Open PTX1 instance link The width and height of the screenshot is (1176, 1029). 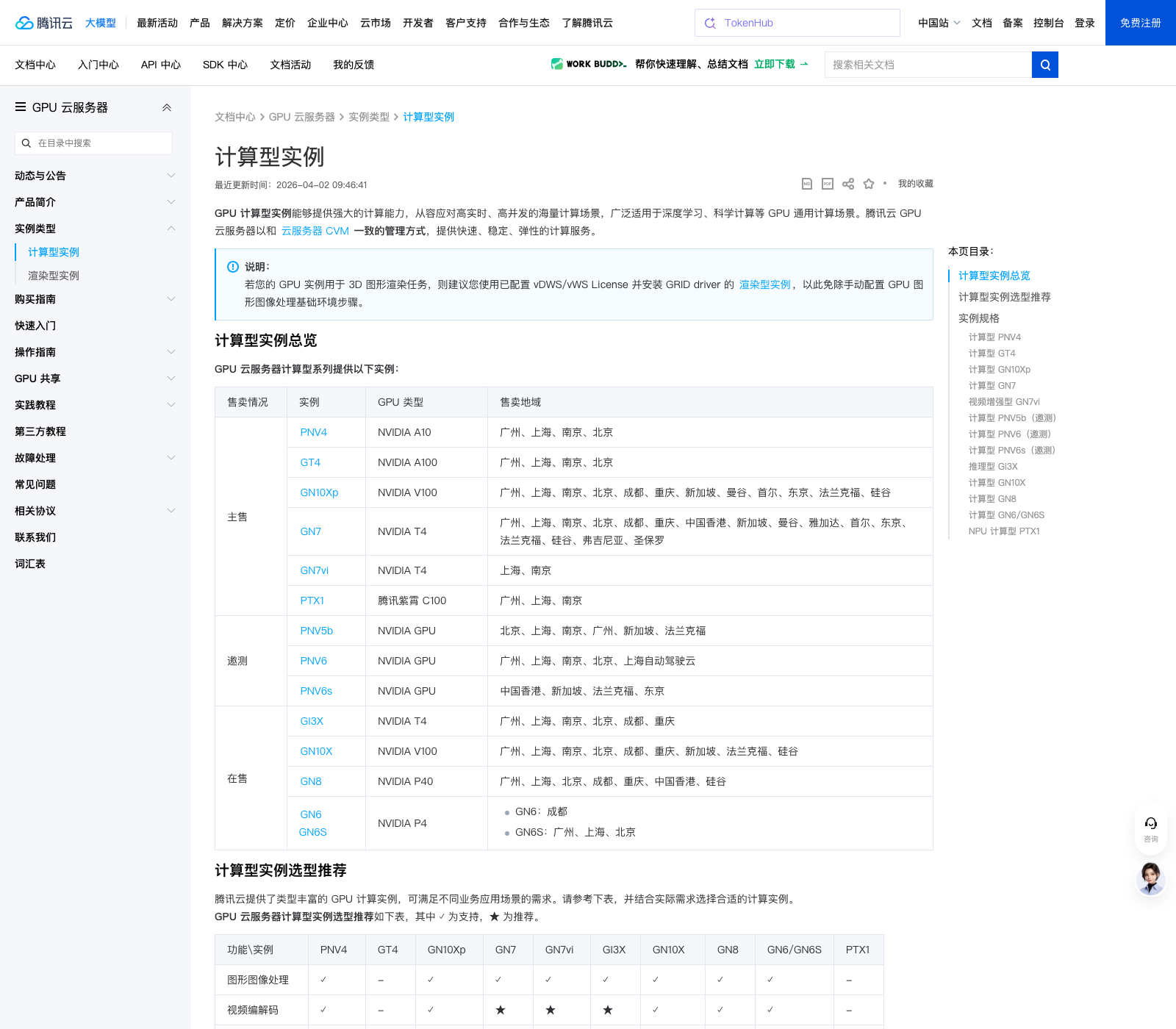point(312,600)
